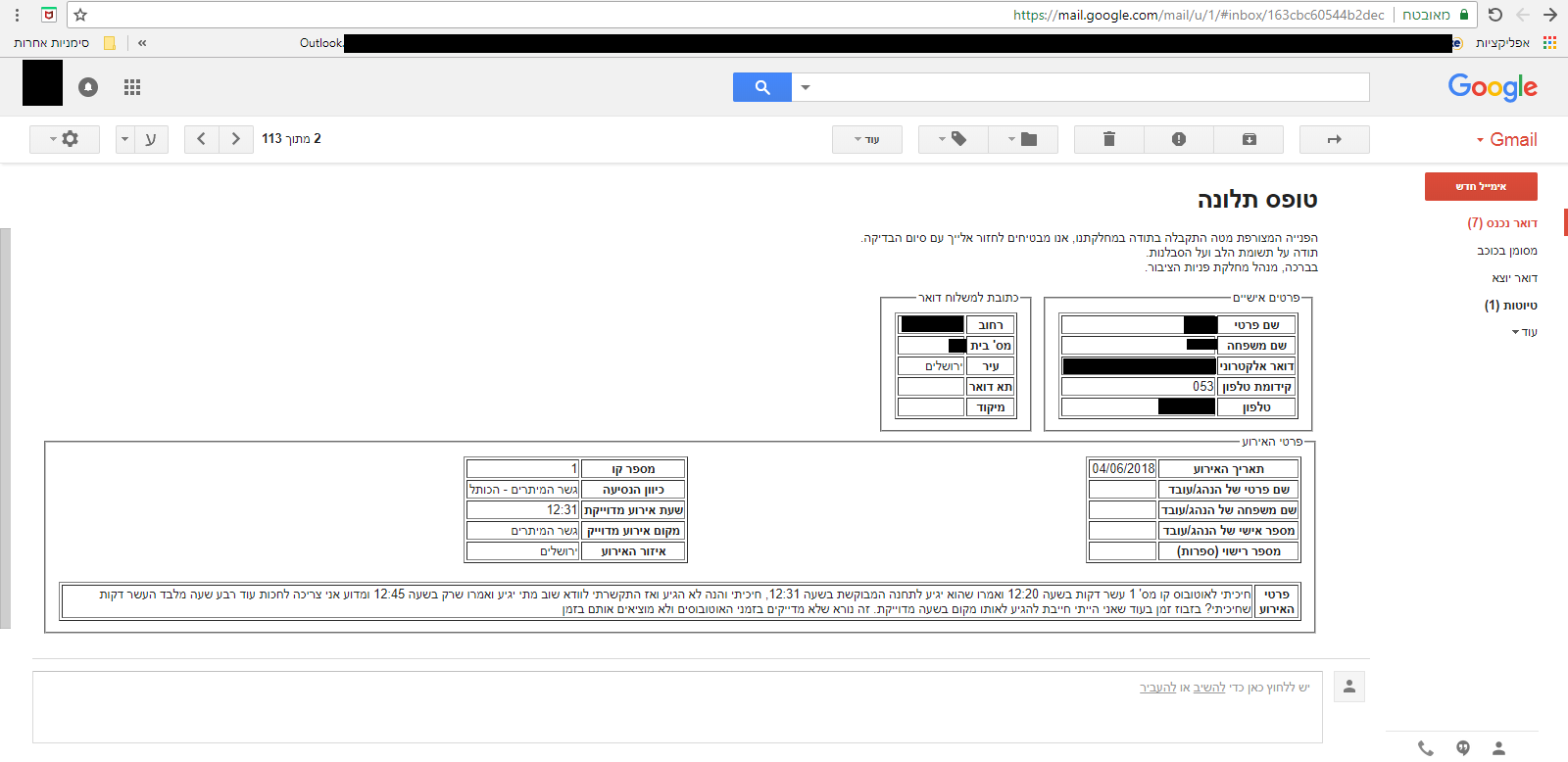Screen dimensions: 1568x762
Task: Open Hangouts phone calls icon
Action: point(1426,748)
